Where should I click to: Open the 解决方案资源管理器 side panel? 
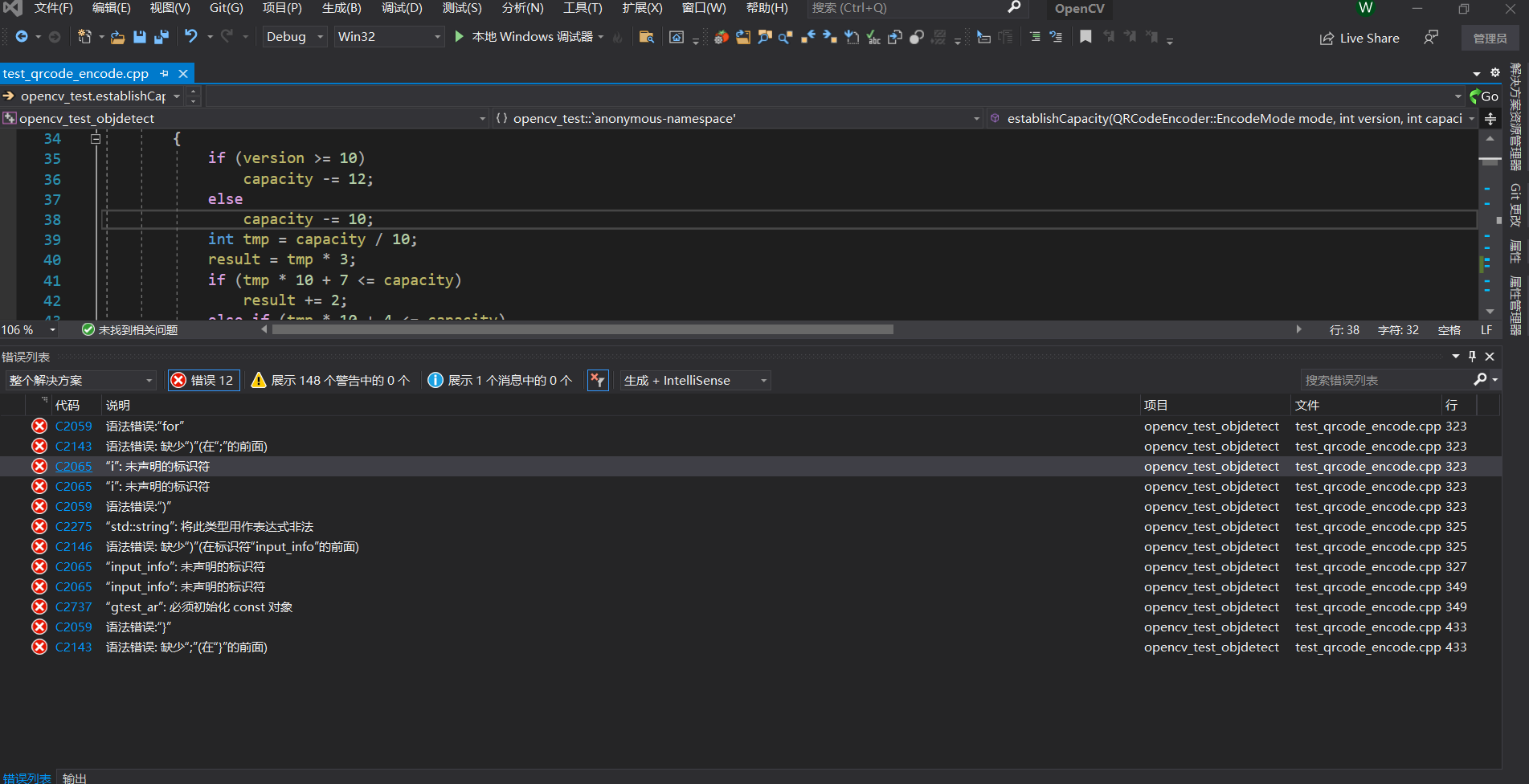coord(1515,117)
